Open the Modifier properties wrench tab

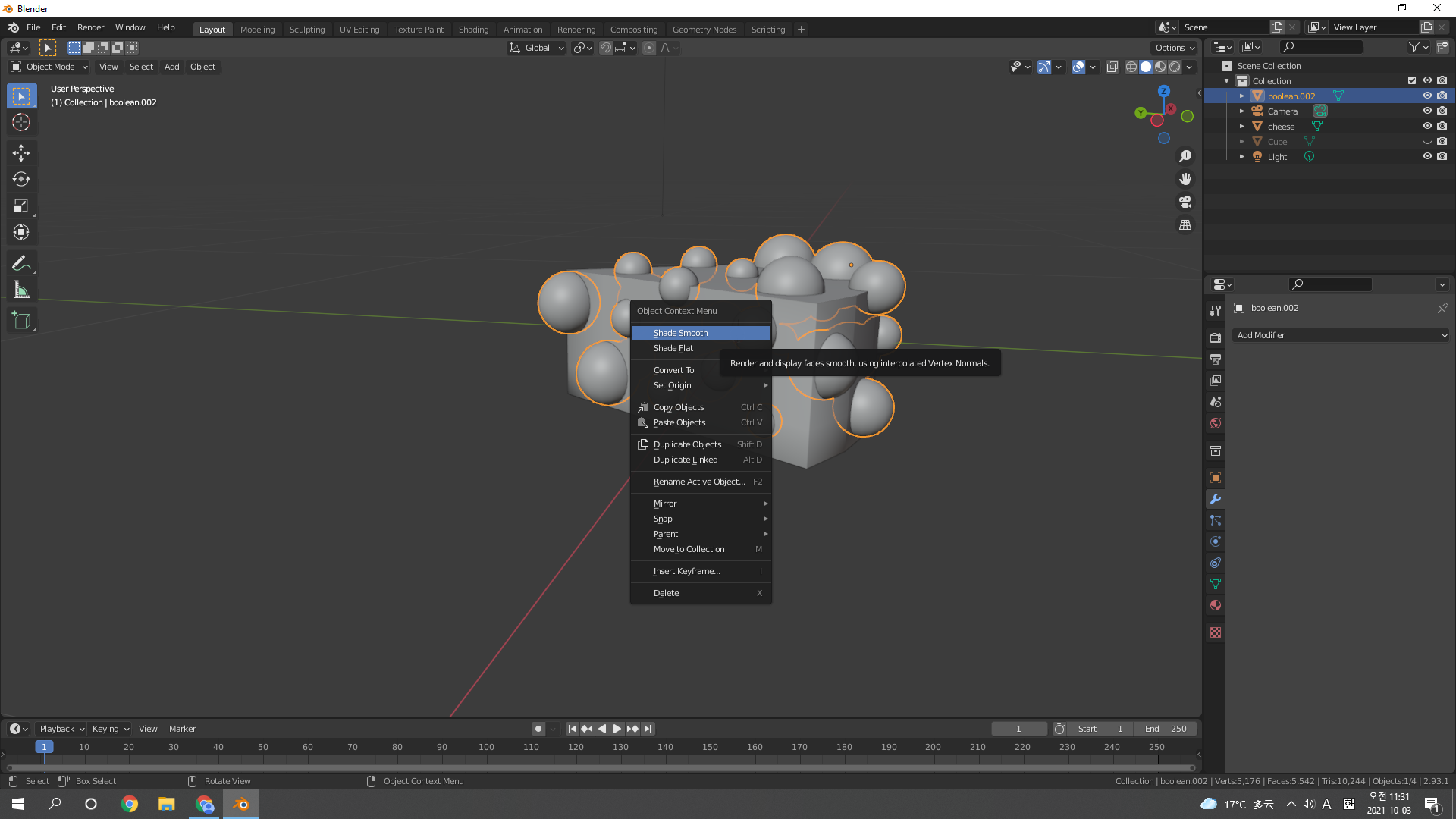point(1216,499)
